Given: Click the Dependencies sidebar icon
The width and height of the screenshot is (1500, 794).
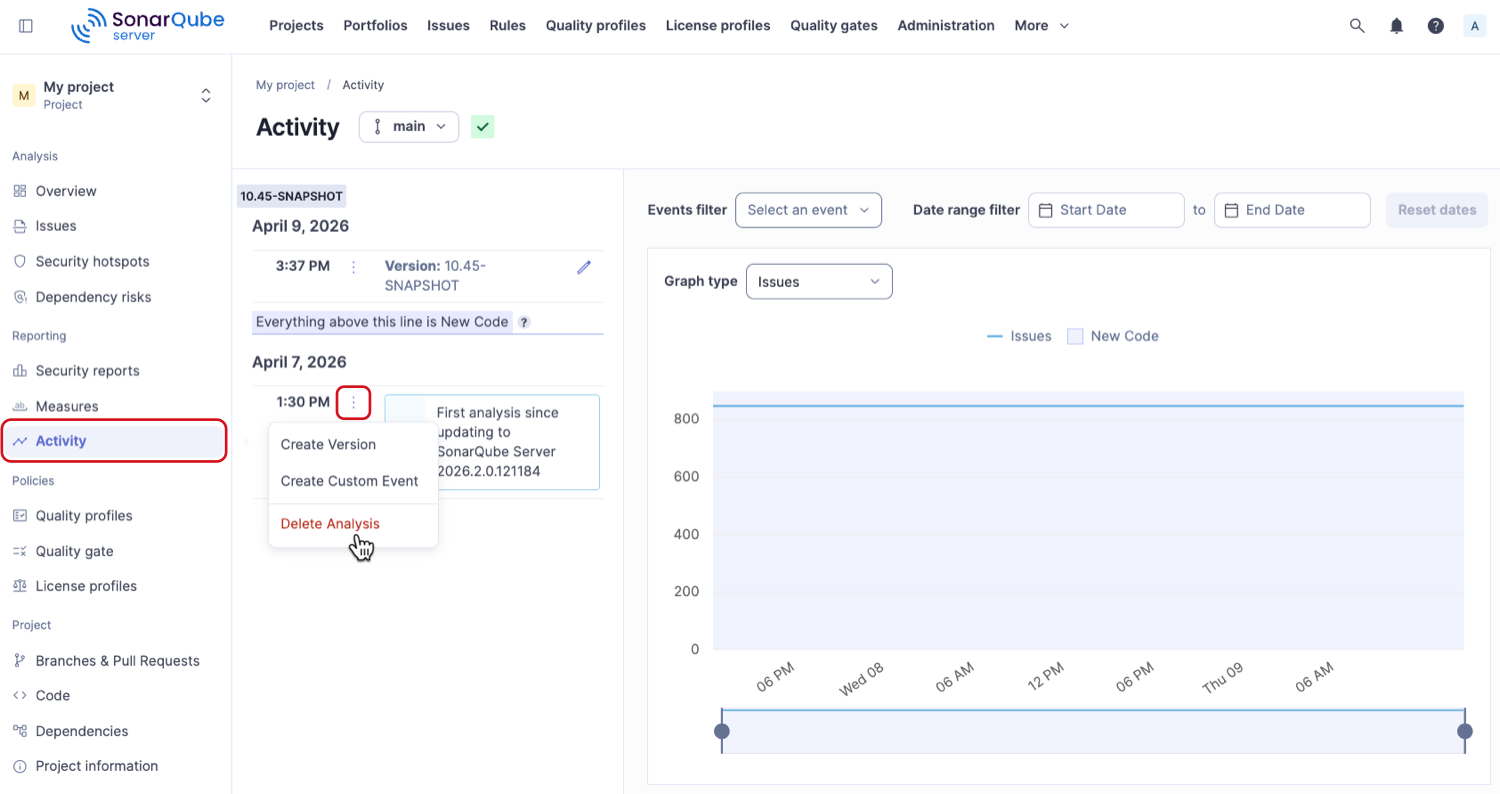Looking at the screenshot, I should point(19,731).
